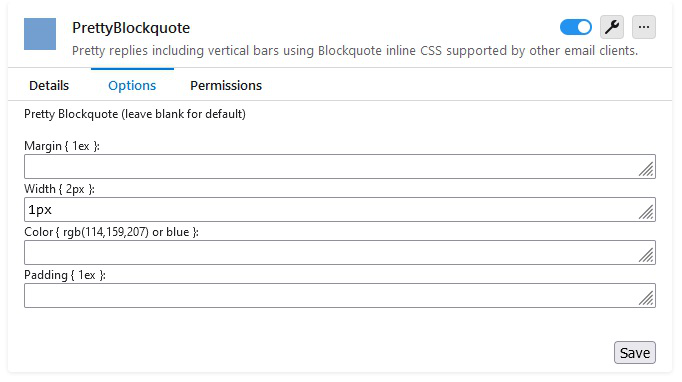Click the Color field resize grip
Image resolution: width=682 pixels, height=382 pixels.
point(646,255)
